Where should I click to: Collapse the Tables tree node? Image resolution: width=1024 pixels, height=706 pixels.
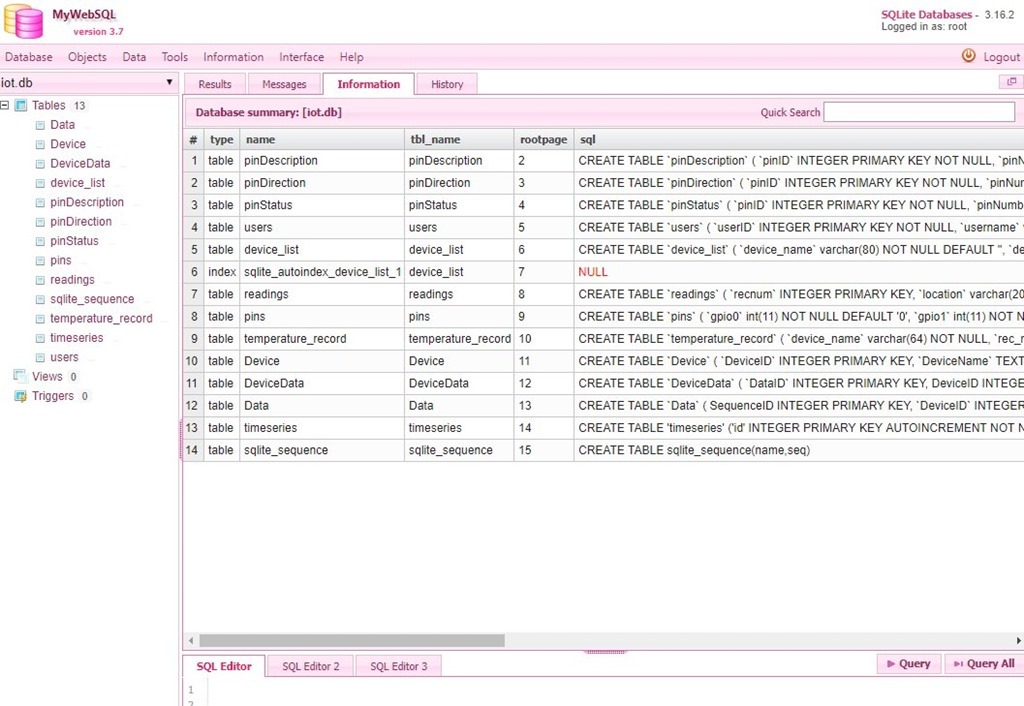5,106
